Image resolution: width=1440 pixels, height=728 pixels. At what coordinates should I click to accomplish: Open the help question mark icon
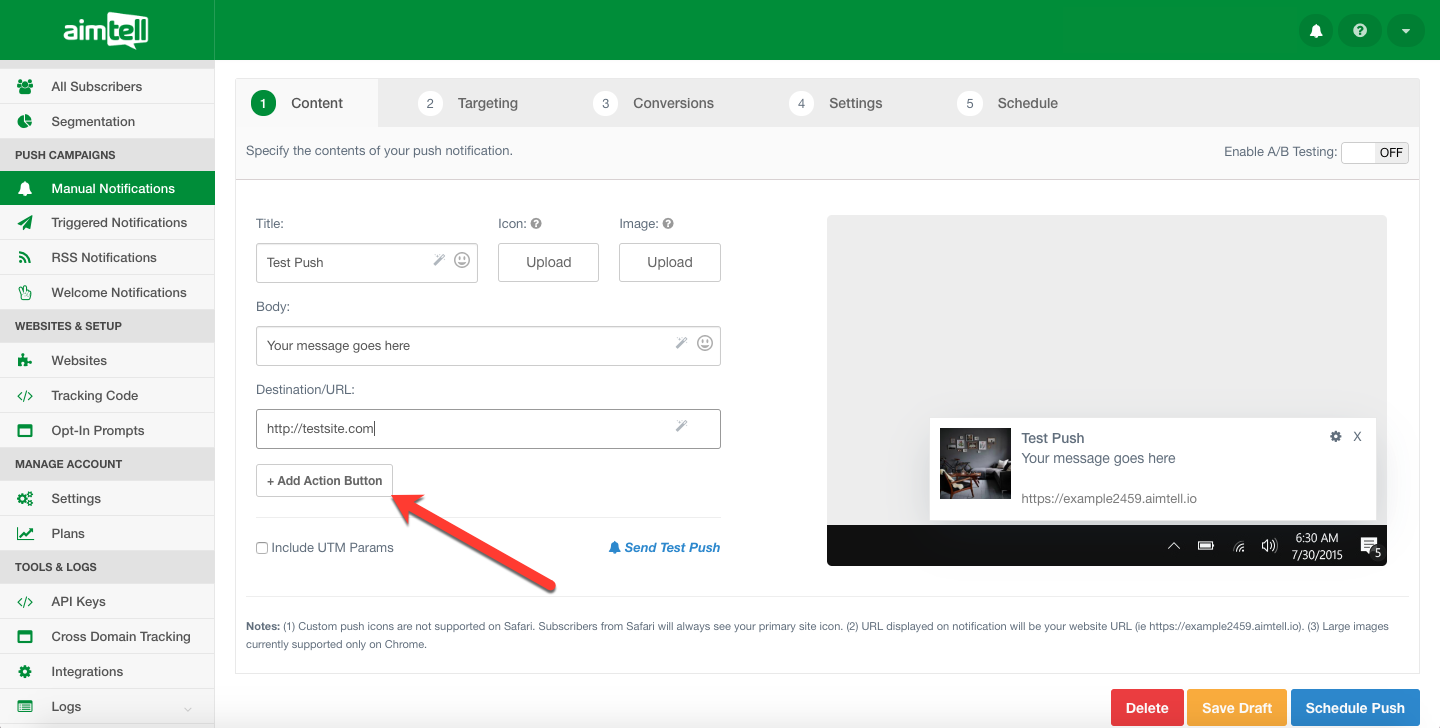click(1360, 31)
